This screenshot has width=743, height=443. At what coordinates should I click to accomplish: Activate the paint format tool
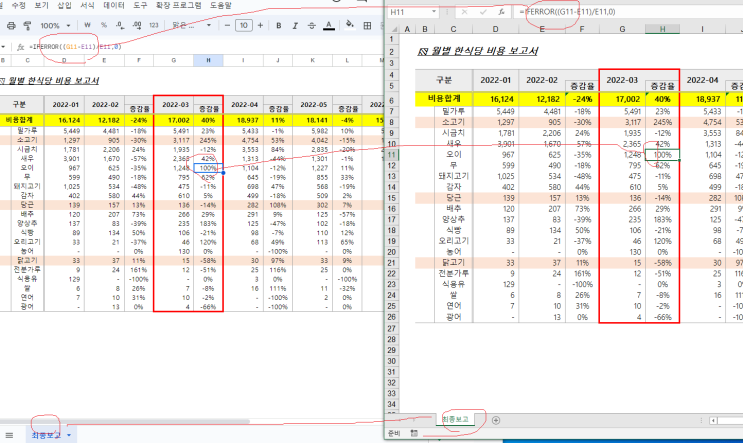click(x=27, y=26)
